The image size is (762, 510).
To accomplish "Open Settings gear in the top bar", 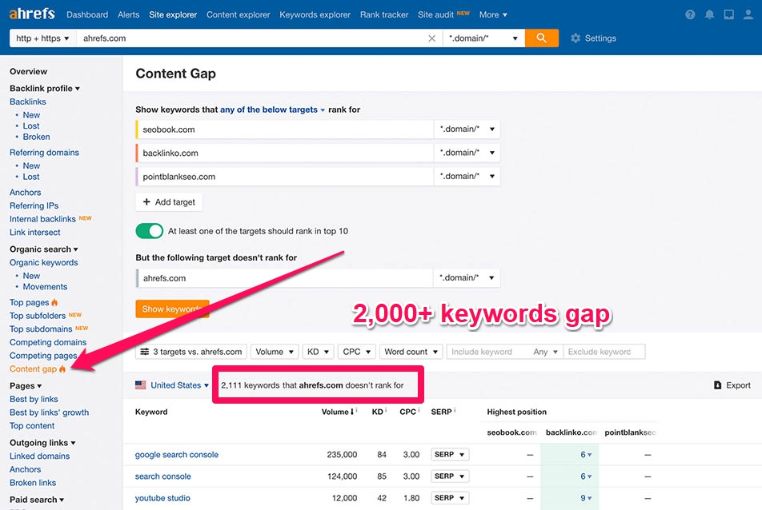I will click(593, 38).
